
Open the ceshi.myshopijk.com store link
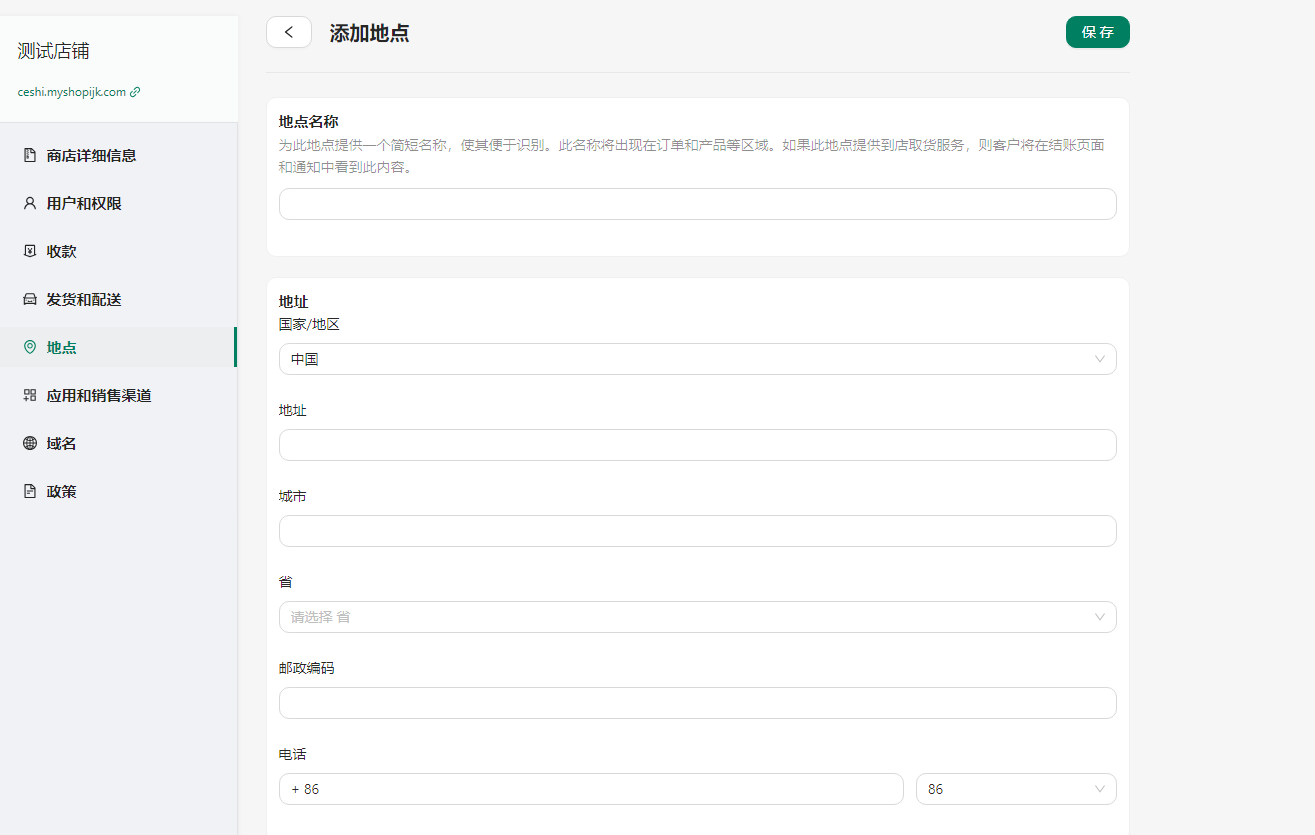(x=72, y=92)
